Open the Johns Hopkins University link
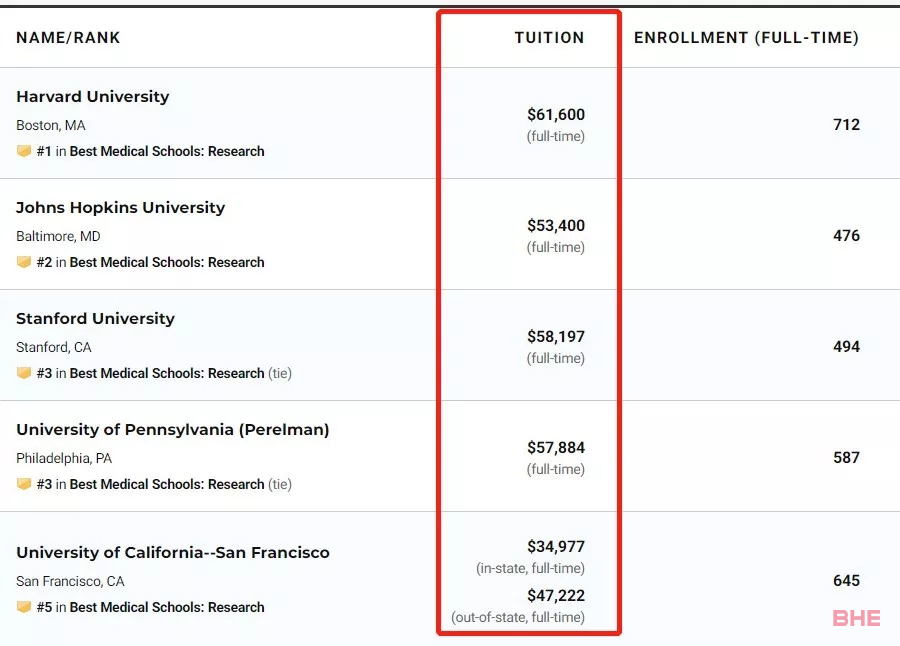 coord(121,208)
